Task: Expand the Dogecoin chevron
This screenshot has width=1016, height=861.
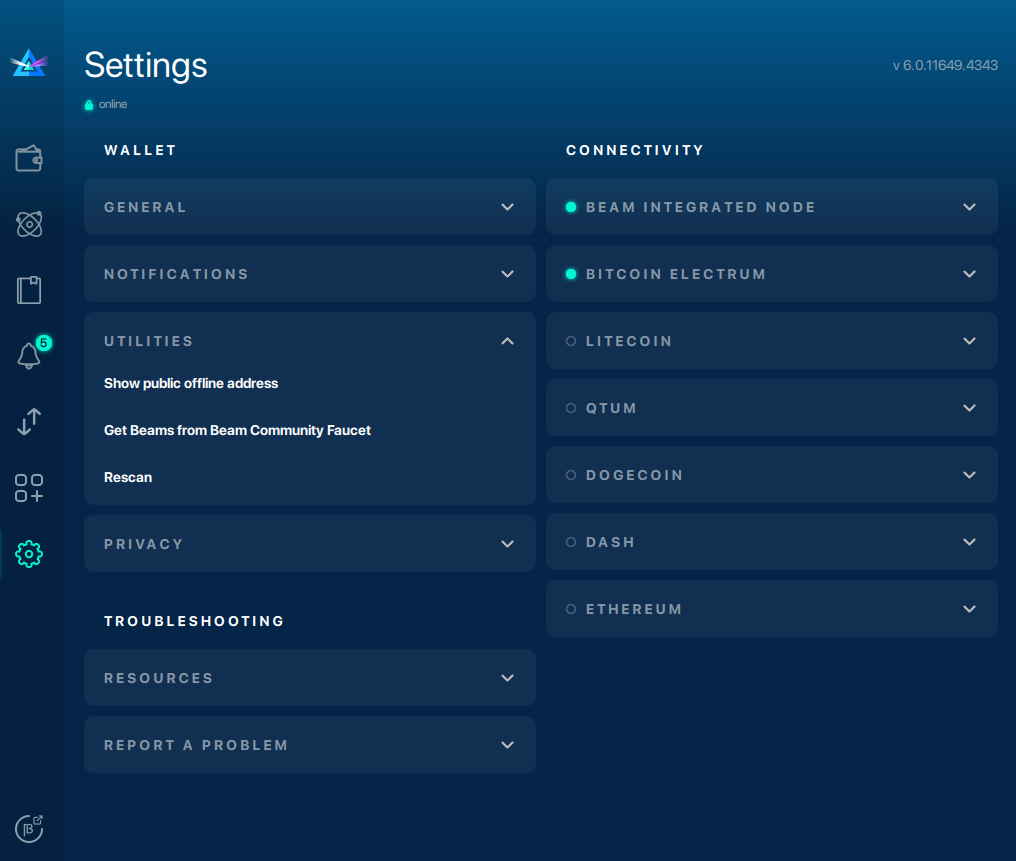Action: pos(969,475)
